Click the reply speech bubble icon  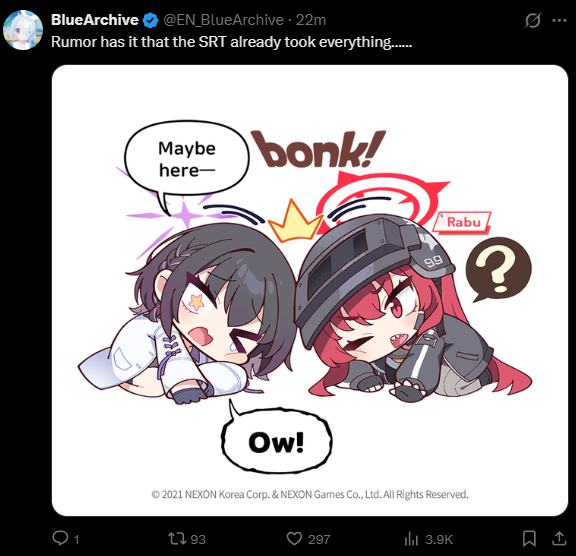coord(60,538)
